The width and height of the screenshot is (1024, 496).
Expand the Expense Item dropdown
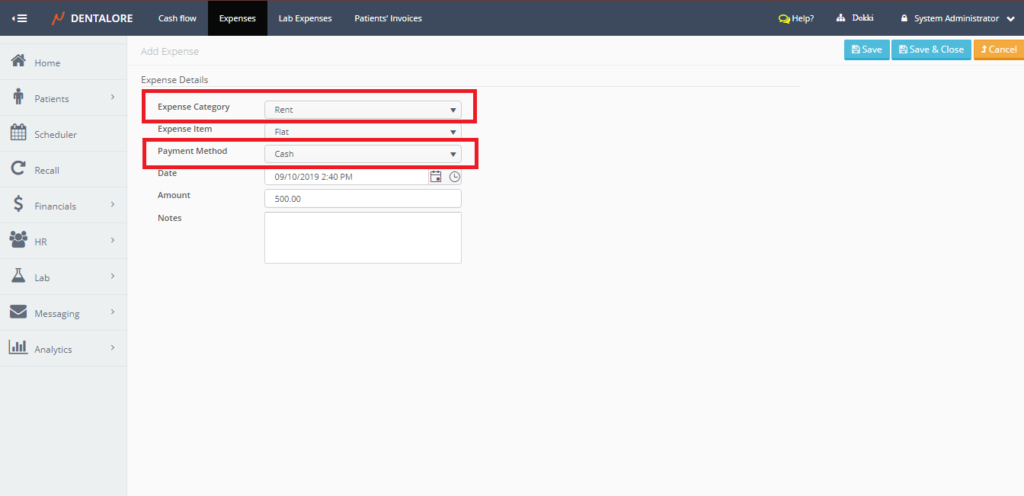tap(362, 131)
